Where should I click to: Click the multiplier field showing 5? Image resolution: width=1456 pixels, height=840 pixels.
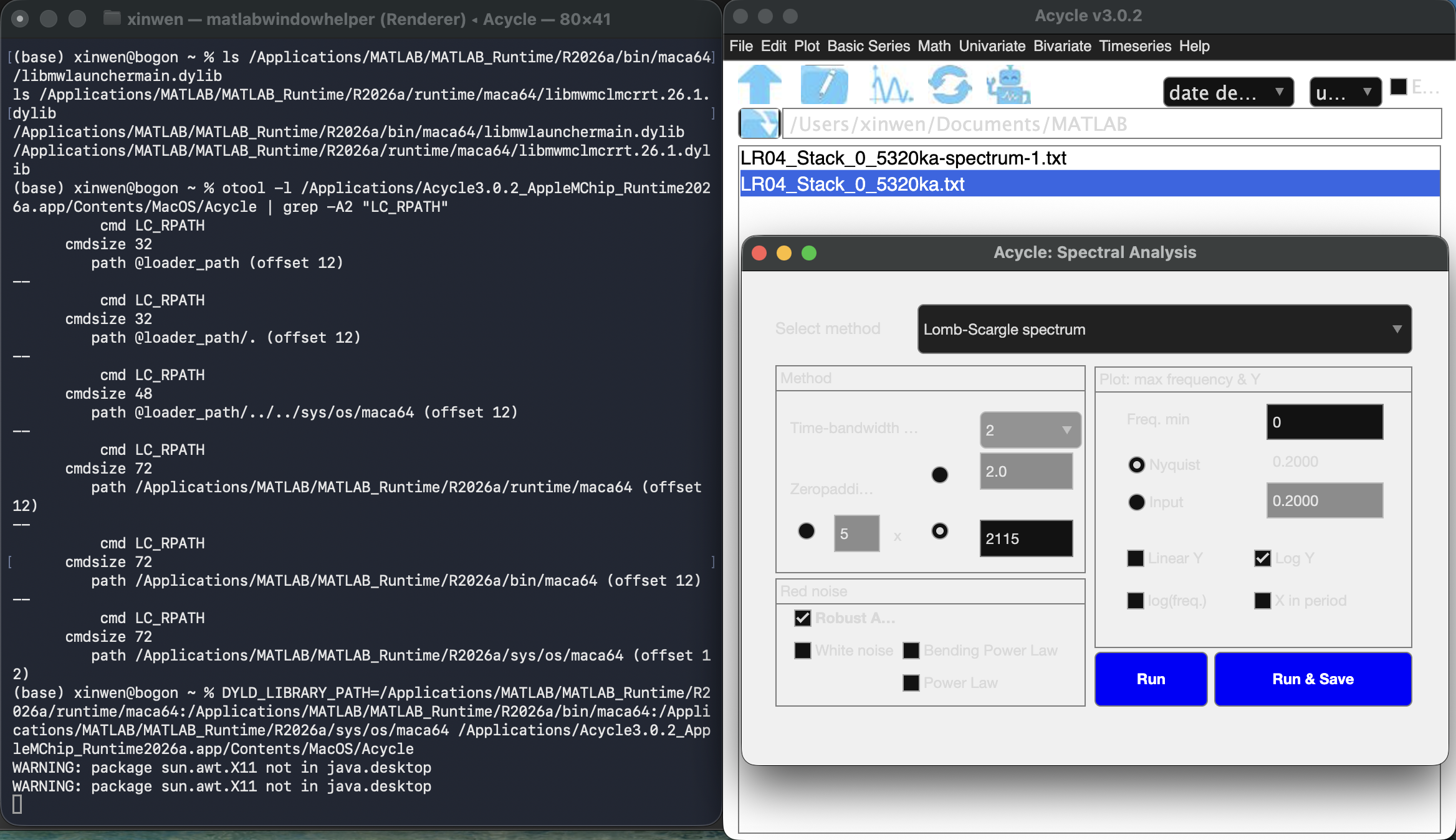pos(856,533)
